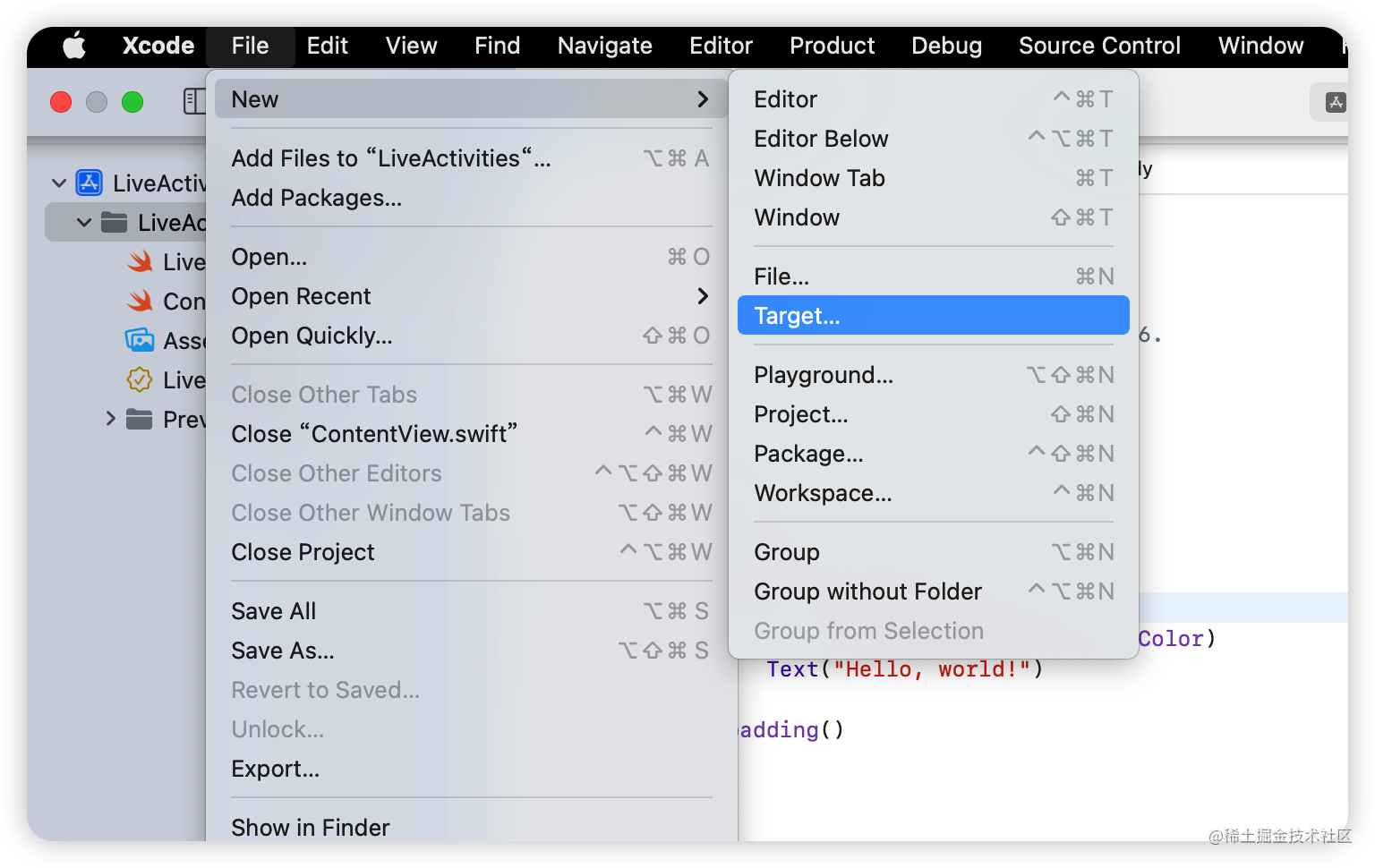The width and height of the screenshot is (1375, 868).
Task: Open the Open Recent submenu
Action: [471, 296]
